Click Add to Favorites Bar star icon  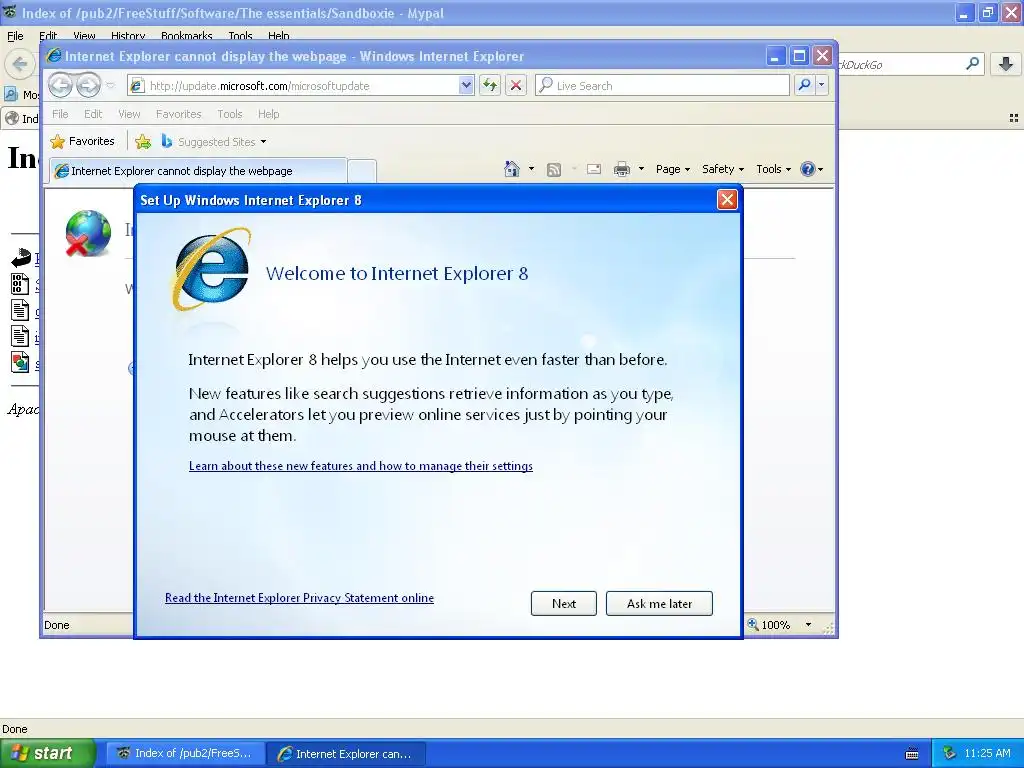[x=143, y=141]
